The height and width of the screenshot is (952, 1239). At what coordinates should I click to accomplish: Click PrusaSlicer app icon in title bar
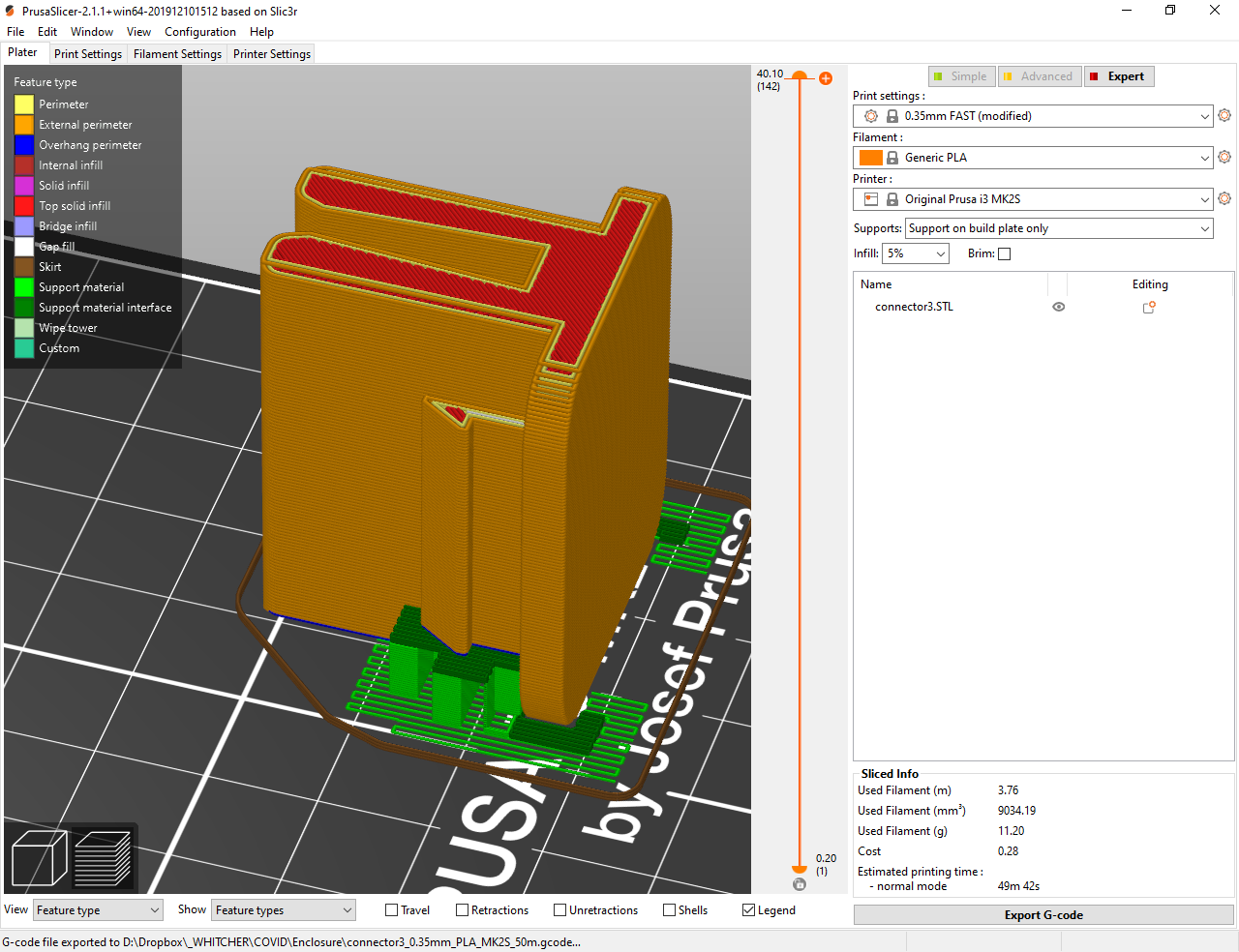10,11
